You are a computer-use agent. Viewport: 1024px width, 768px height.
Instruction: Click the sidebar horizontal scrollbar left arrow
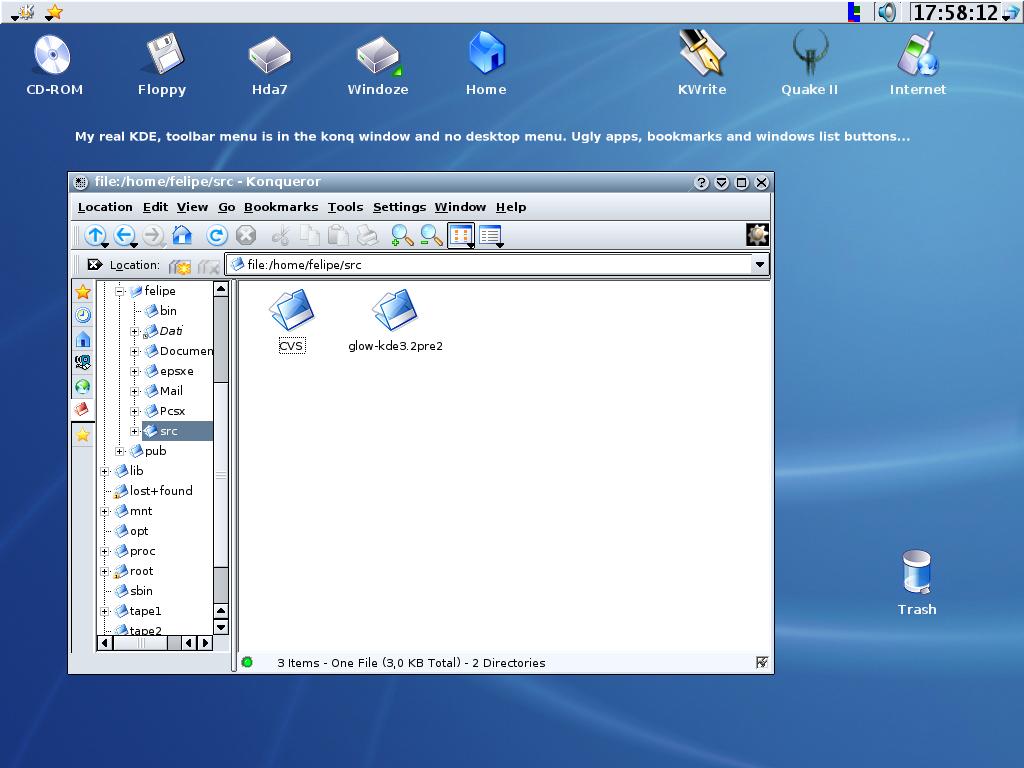click(x=104, y=643)
